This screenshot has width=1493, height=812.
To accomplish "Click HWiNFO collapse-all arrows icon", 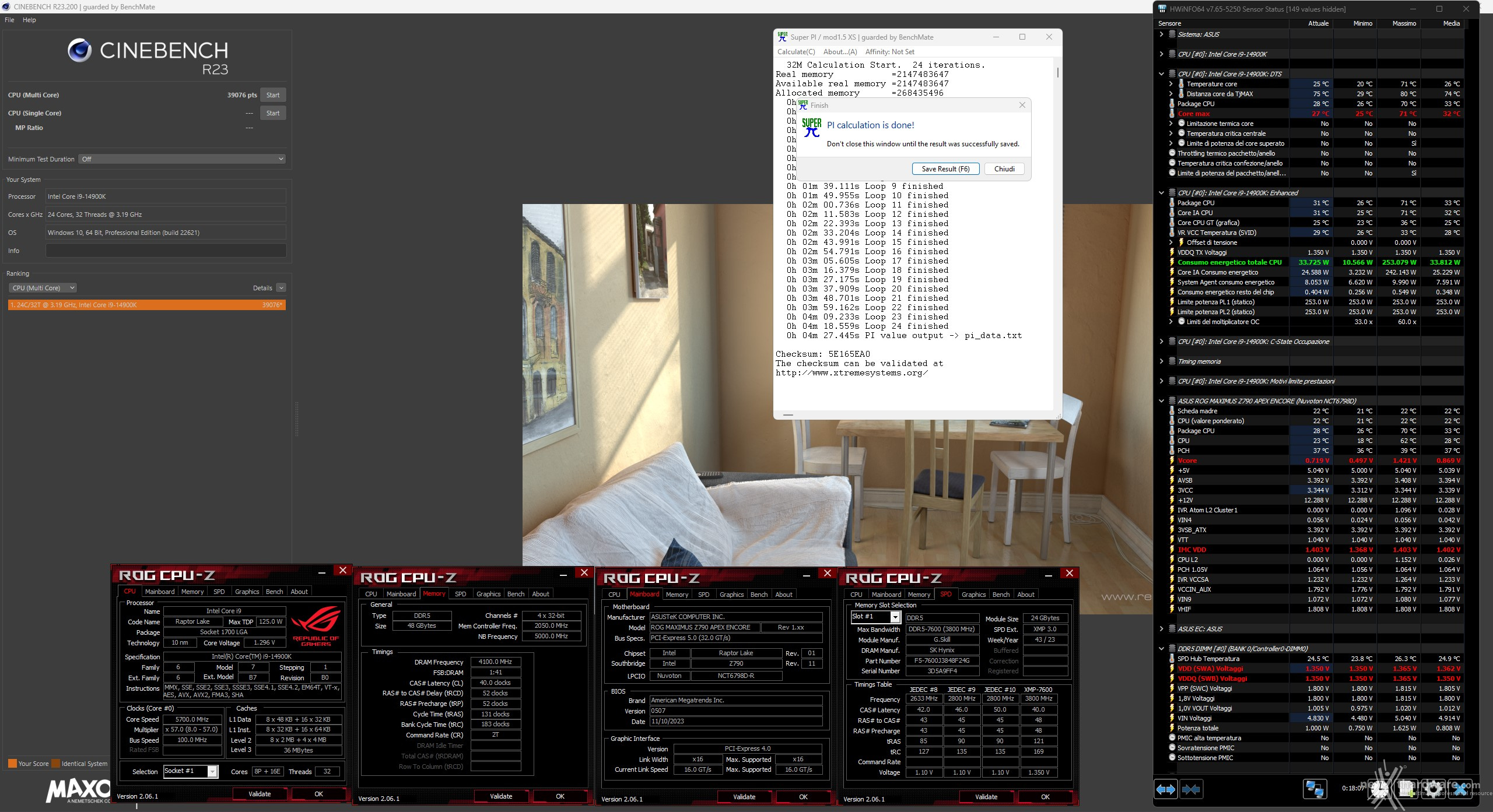I will (1190, 789).
